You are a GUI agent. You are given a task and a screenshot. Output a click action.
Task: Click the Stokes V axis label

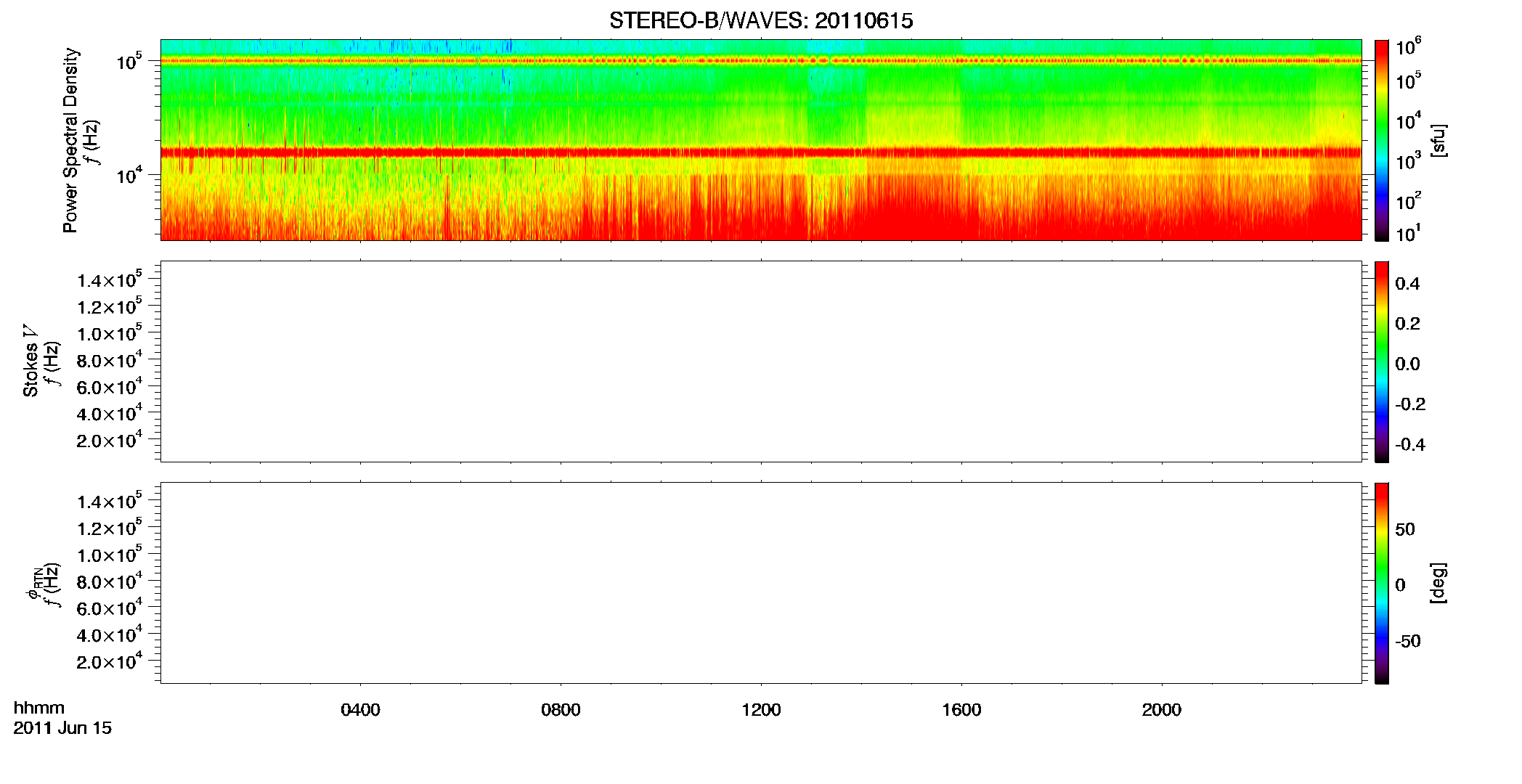point(31,361)
